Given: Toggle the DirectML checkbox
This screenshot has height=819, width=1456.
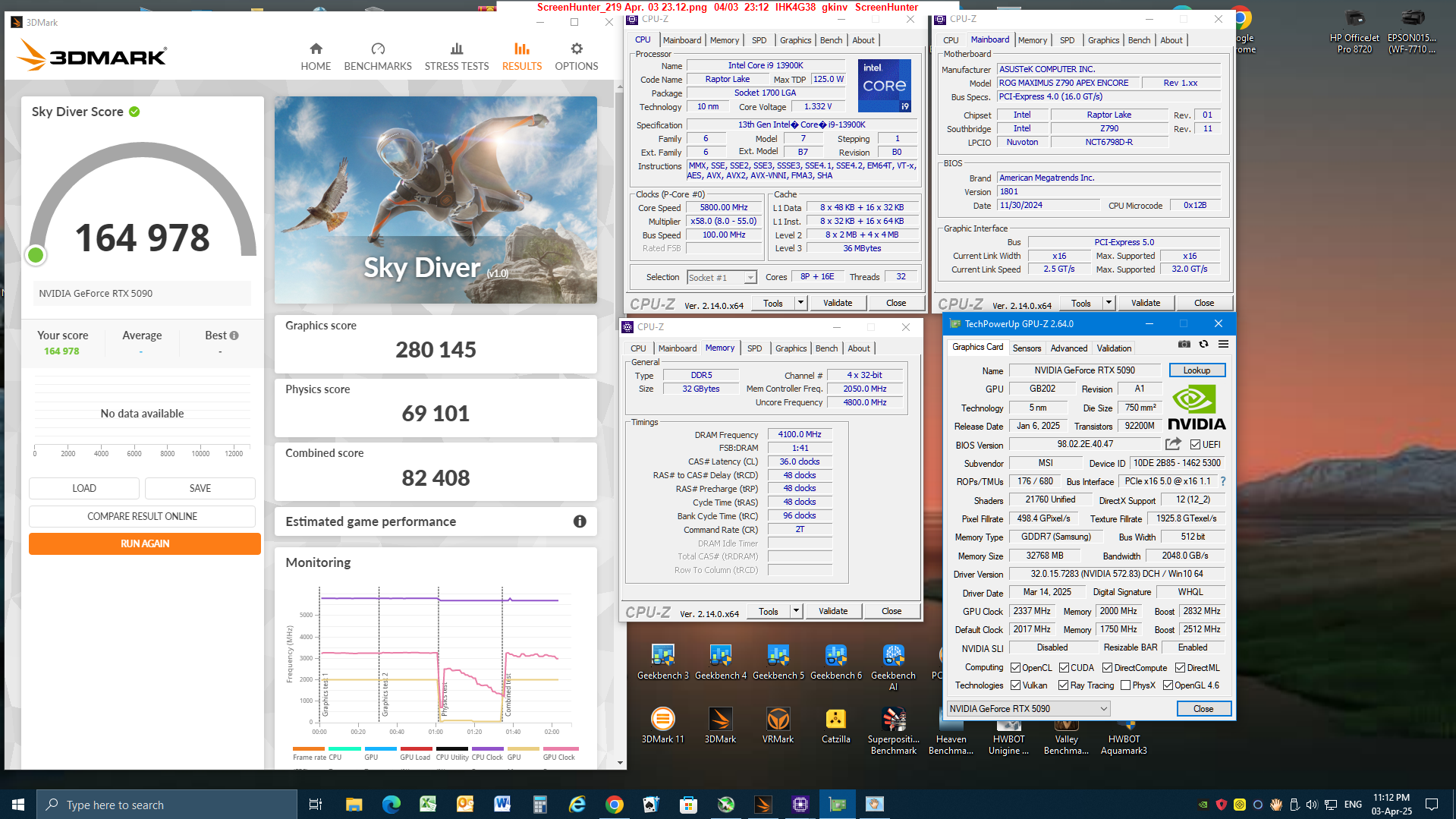Looking at the screenshot, I should (x=1180, y=668).
